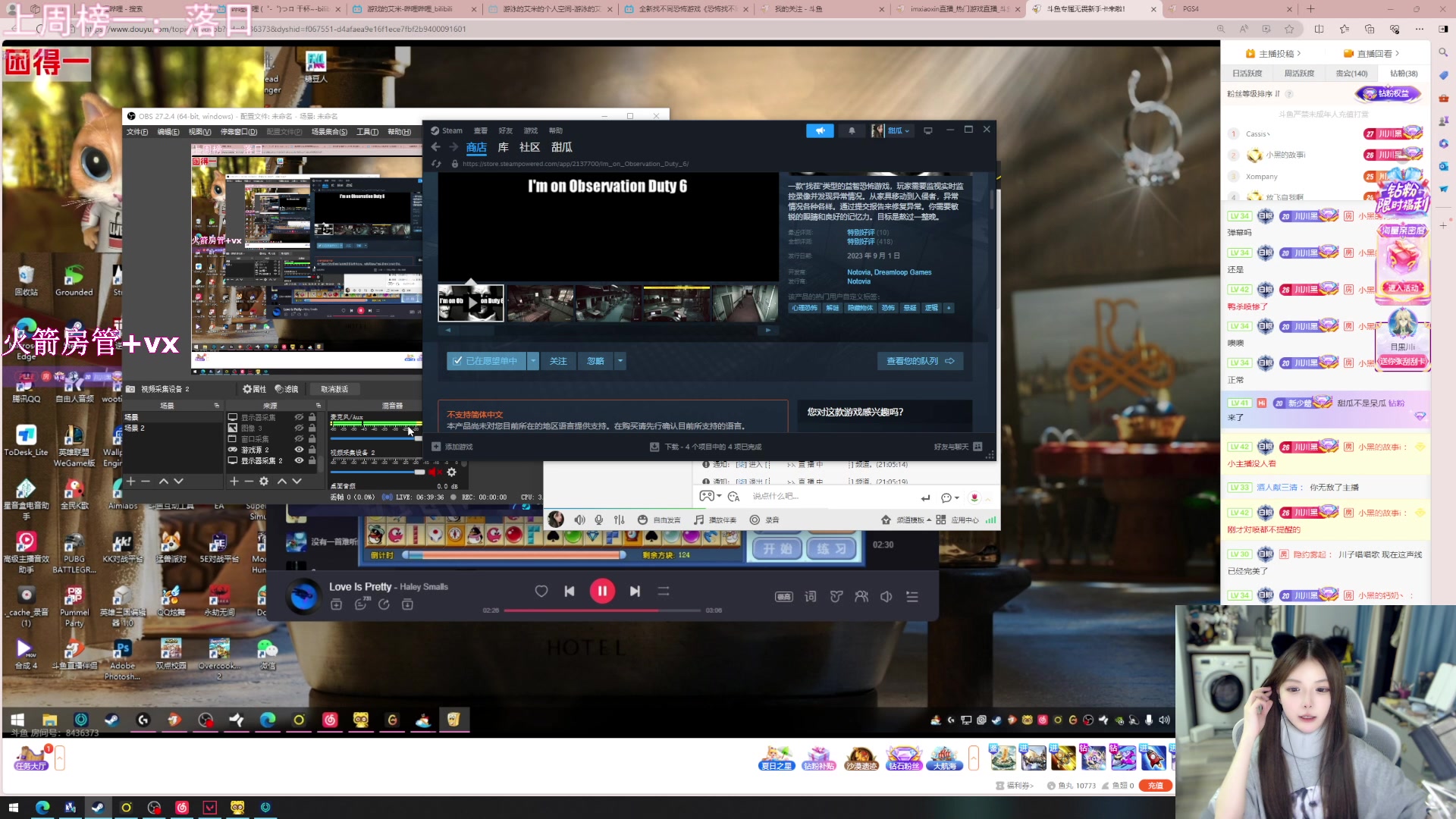Unmute 视频采集设备 2 in OBS mixer
The image size is (1456, 819).
434,472
